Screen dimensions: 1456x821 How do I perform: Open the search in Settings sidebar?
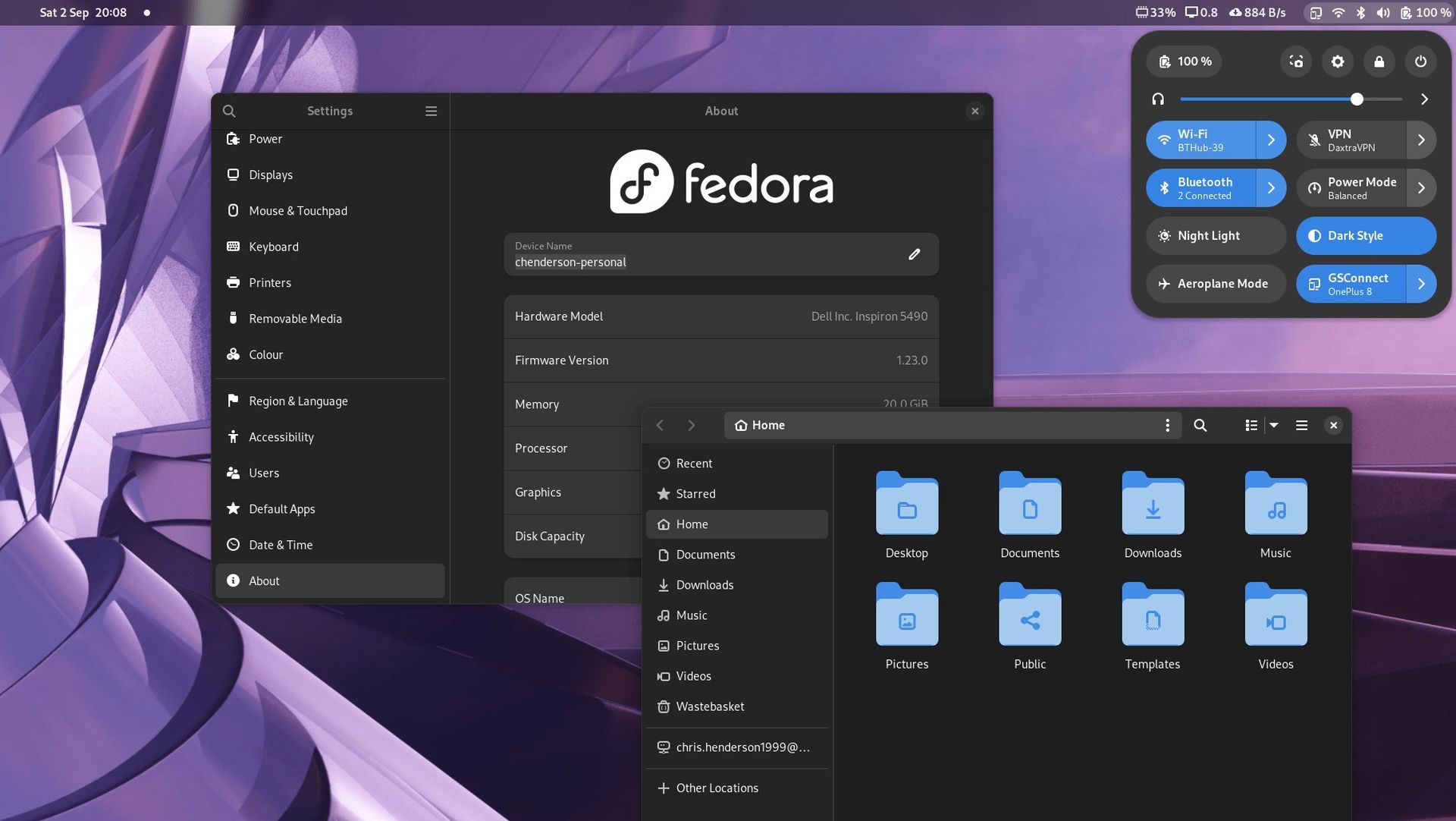tap(229, 111)
